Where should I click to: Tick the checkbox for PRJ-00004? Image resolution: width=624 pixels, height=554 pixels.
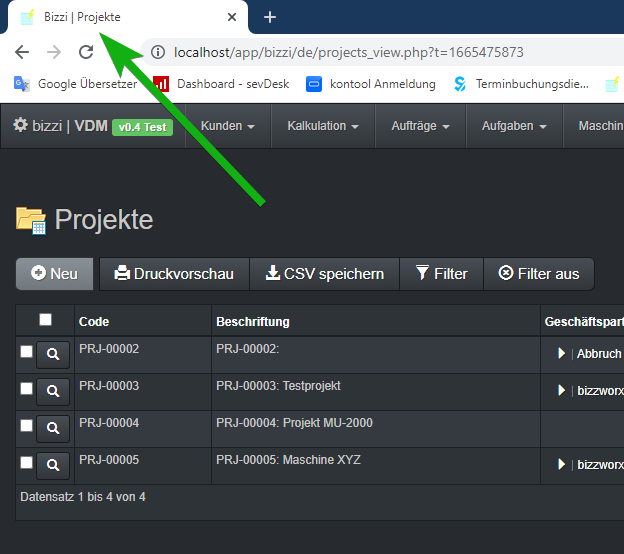[x=26, y=426]
